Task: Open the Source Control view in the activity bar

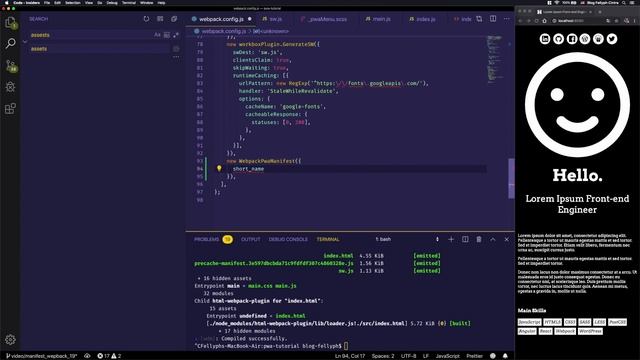Action: point(11,66)
